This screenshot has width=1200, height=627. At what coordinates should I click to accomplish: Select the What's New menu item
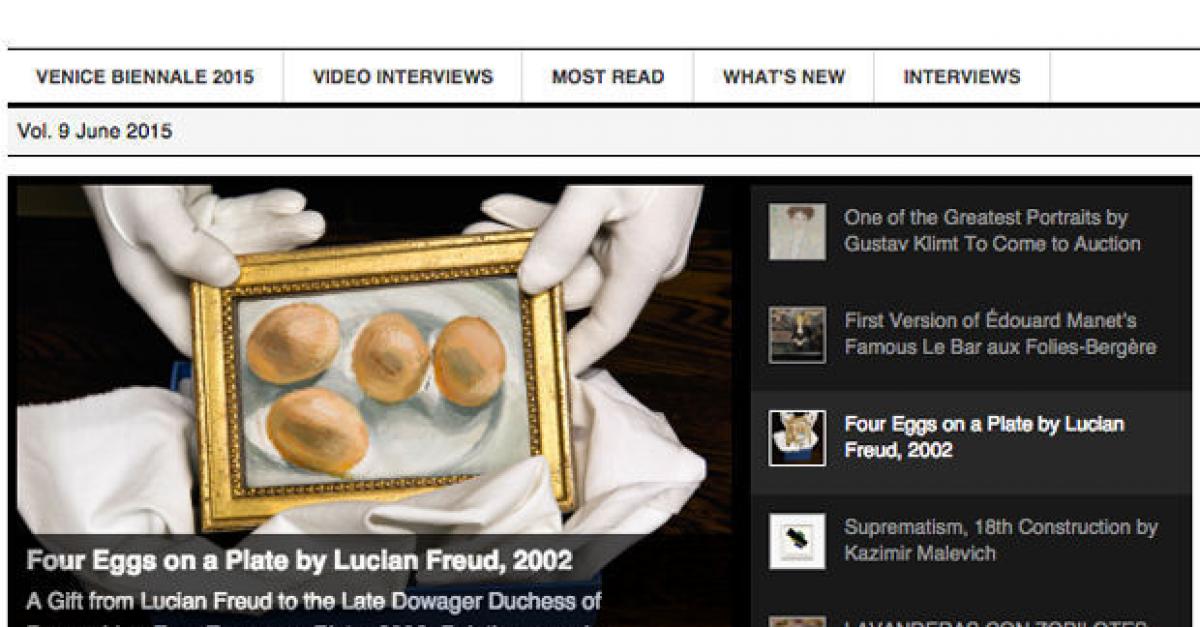tap(784, 77)
